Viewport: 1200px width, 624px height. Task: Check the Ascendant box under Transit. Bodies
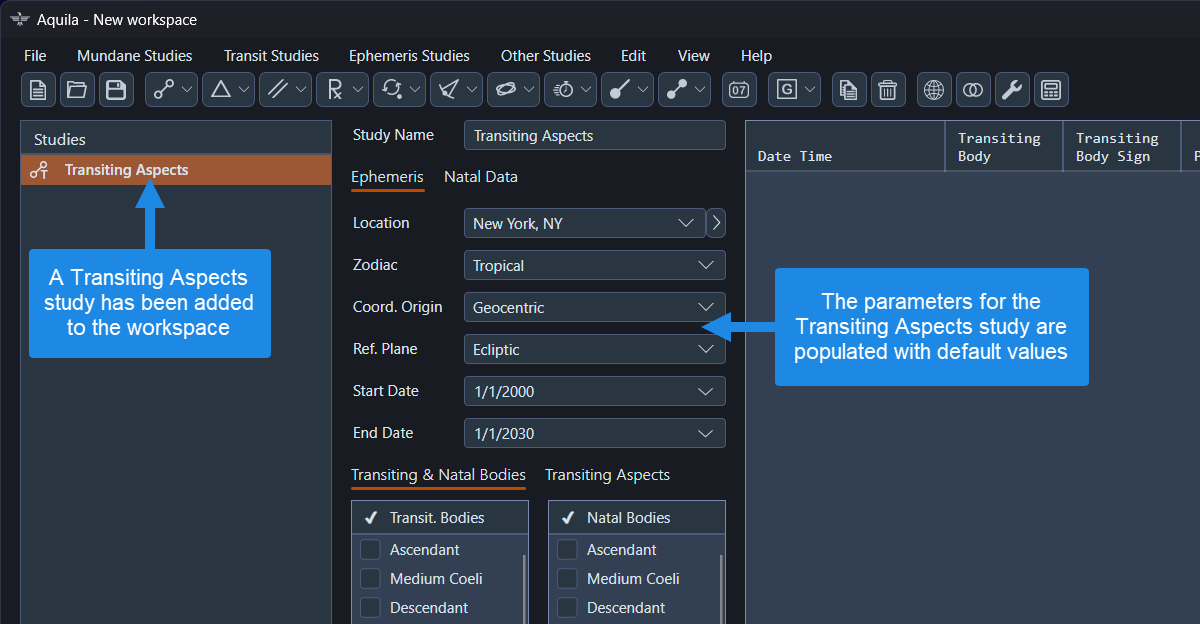coord(371,550)
